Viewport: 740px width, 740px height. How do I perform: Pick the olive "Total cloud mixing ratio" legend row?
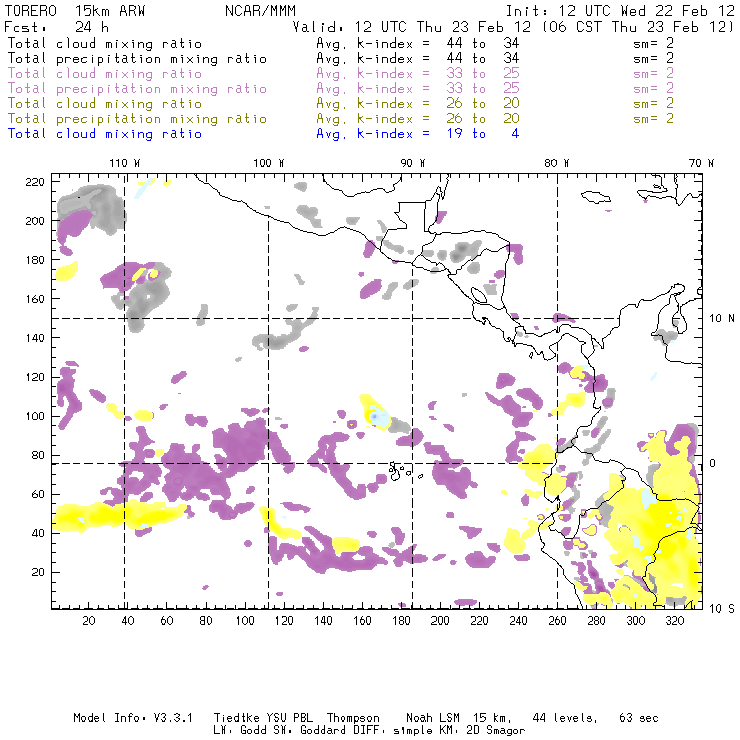click(x=341, y=103)
